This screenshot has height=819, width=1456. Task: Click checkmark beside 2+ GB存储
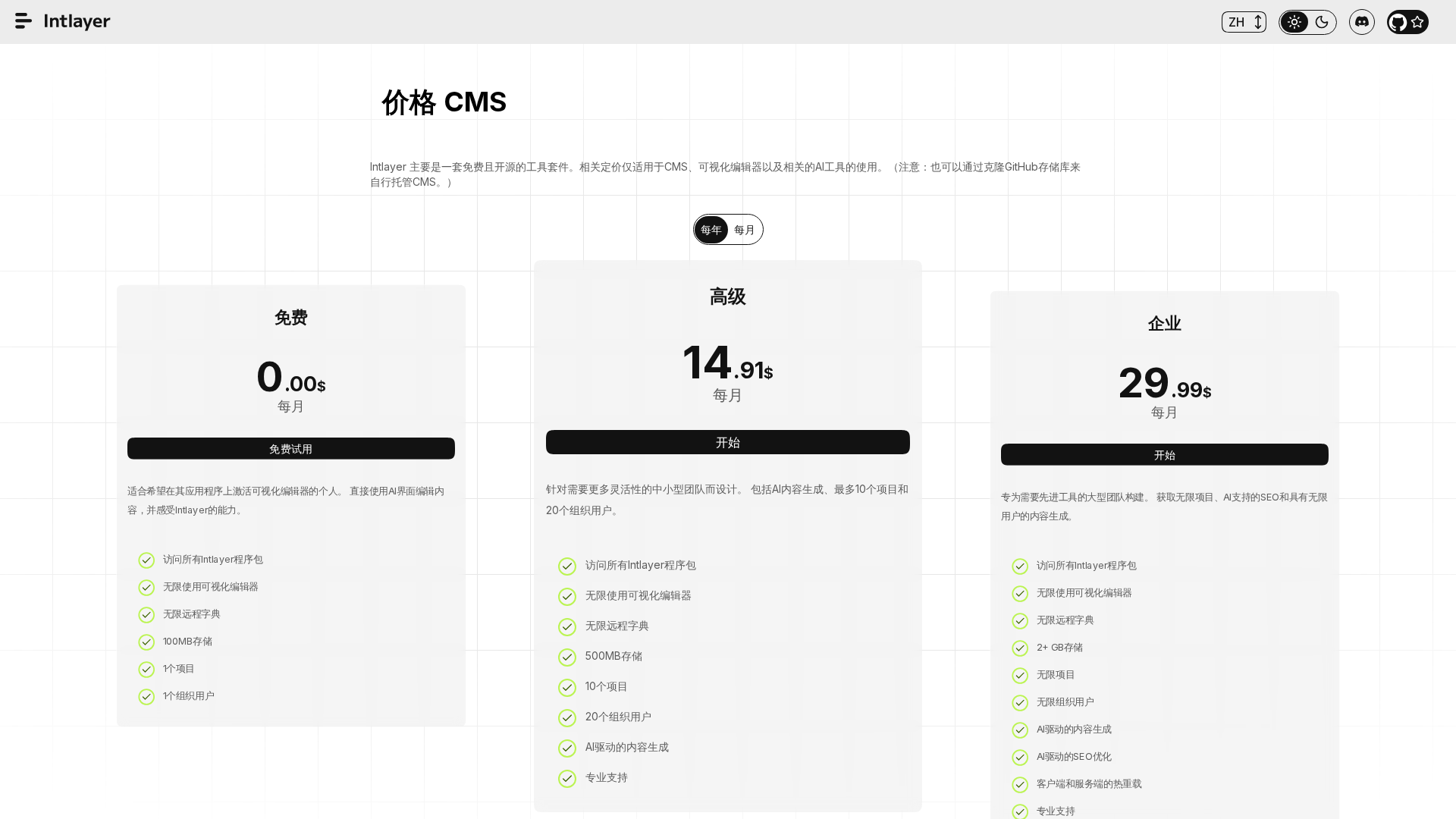point(1020,648)
